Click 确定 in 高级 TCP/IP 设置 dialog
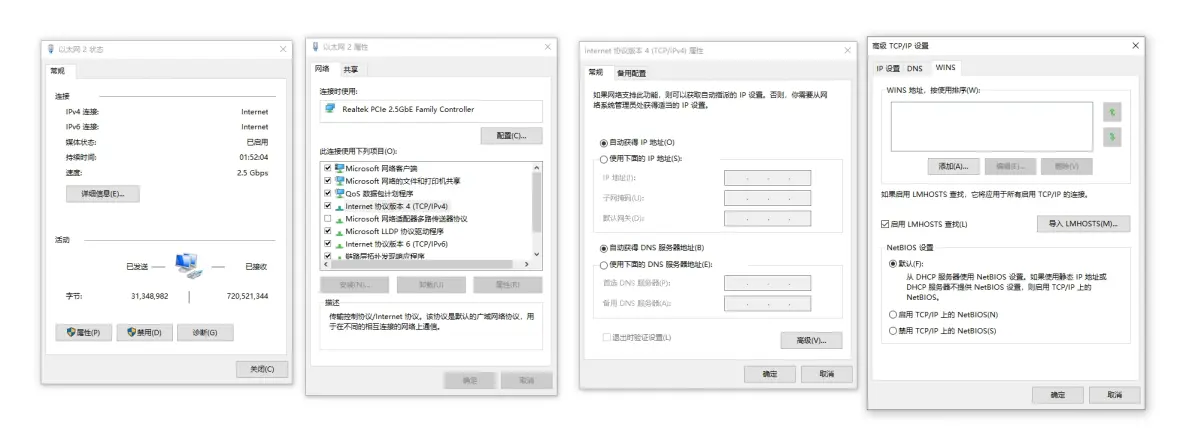Image resolution: width=1192 pixels, height=431 pixels. (1057, 395)
